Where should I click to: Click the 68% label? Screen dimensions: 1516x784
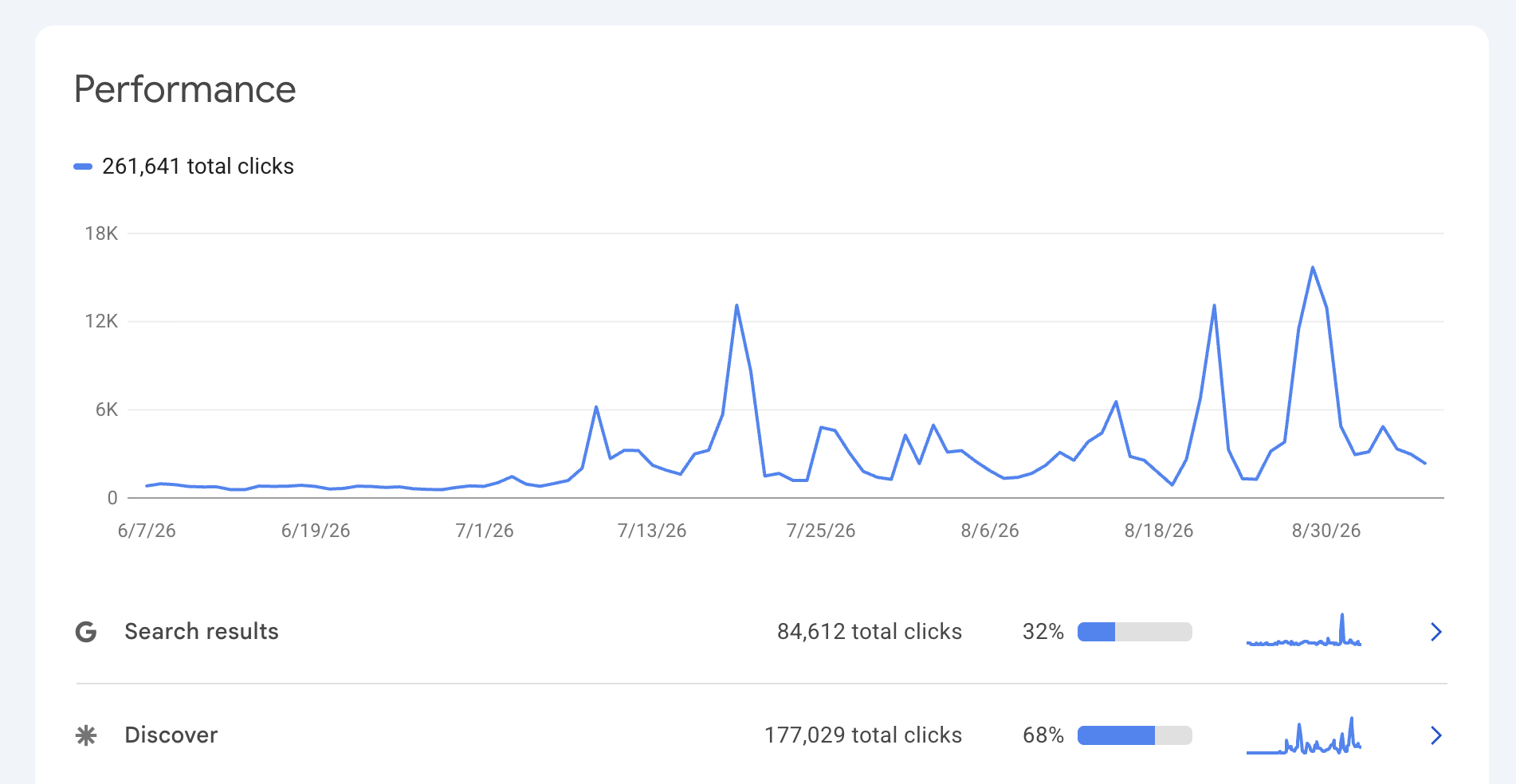pyautogui.click(x=1043, y=735)
